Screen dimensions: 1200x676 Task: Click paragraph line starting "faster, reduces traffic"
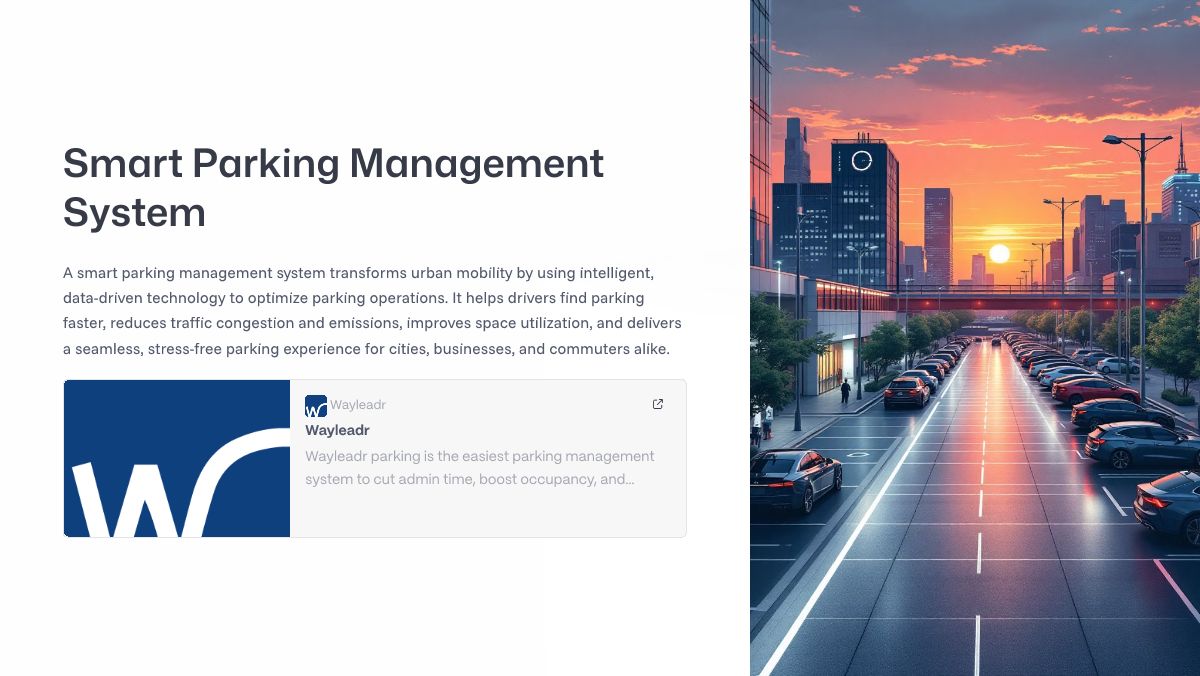372,324
